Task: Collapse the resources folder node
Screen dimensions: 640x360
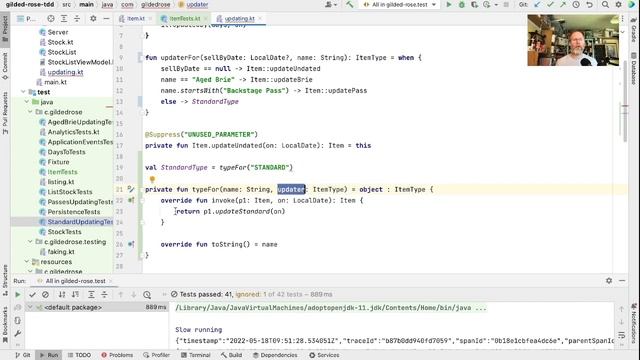Action: point(27,262)
